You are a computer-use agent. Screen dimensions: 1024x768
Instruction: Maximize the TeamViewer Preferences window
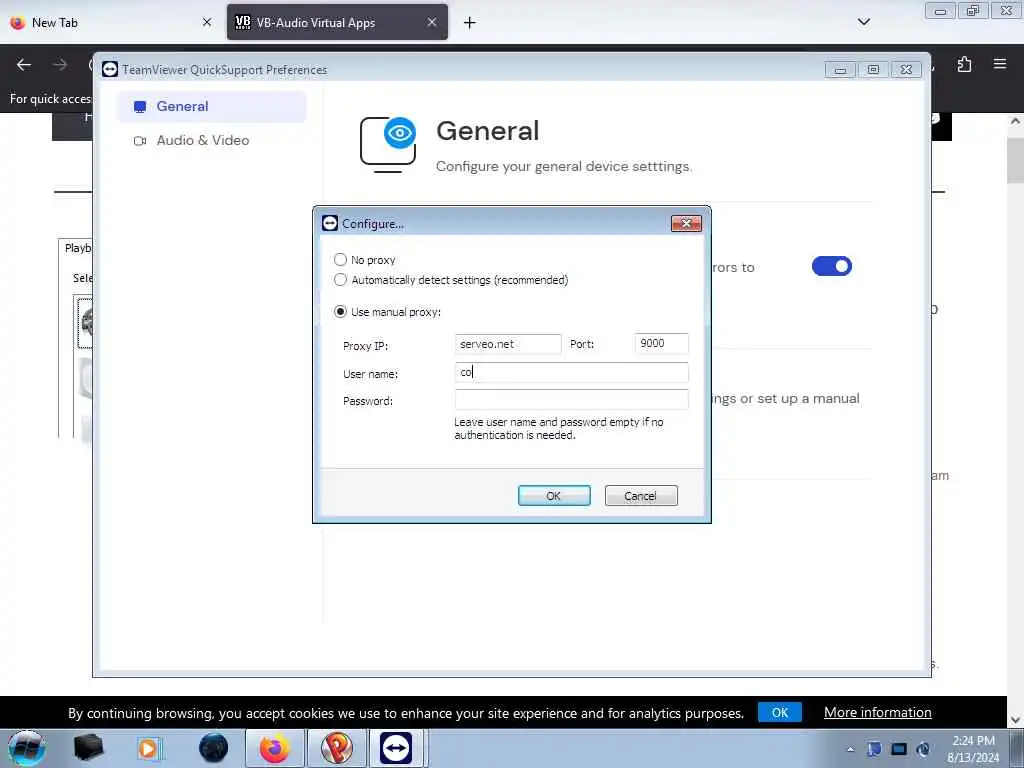pos(873,69)
